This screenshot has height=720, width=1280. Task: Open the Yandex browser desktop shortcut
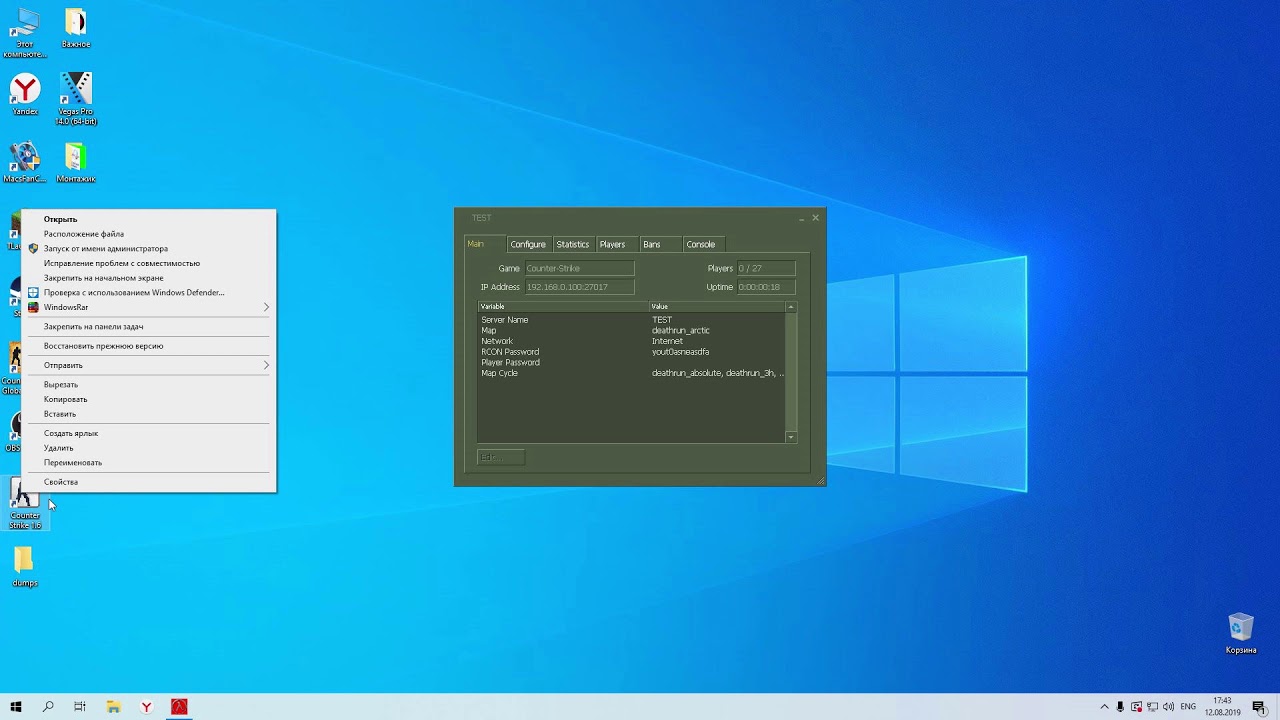(x=25, y=95)
